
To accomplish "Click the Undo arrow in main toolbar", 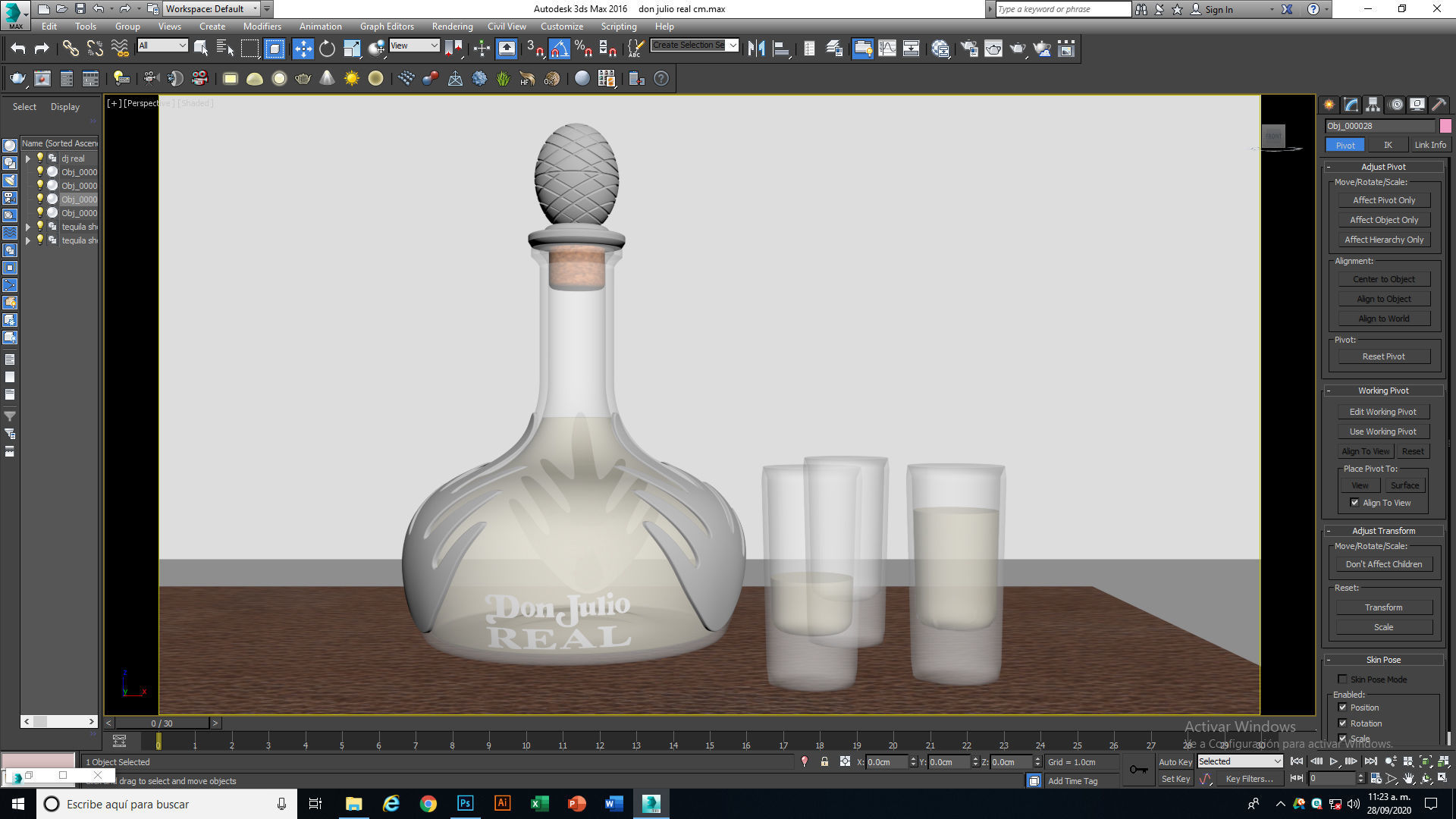I will click(x=18, y=49).
